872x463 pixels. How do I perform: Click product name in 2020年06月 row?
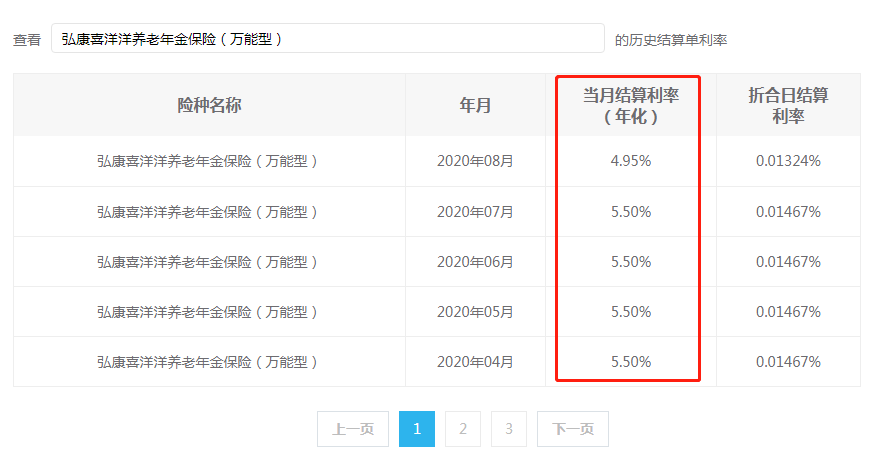[x=209, y=262]
